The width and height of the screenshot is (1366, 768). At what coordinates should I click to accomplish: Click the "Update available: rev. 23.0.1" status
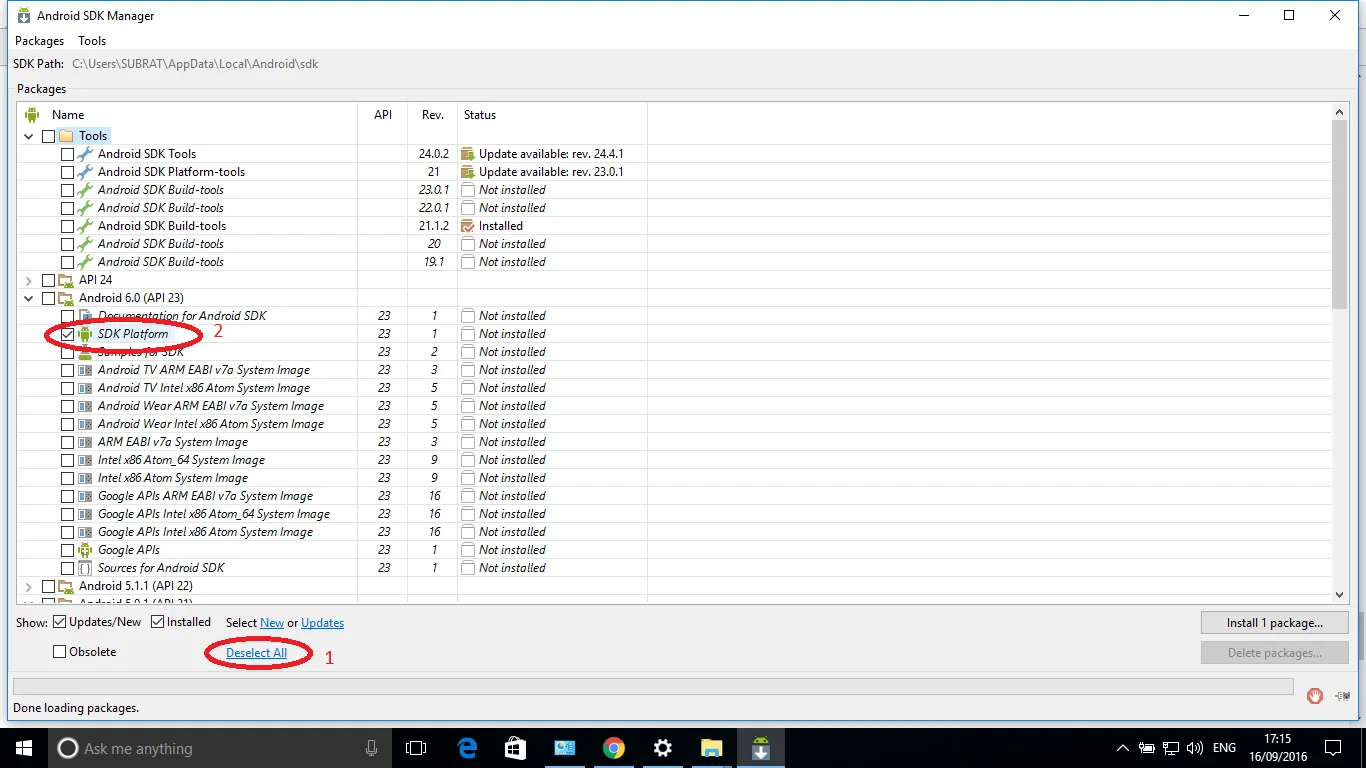point(551,172)
